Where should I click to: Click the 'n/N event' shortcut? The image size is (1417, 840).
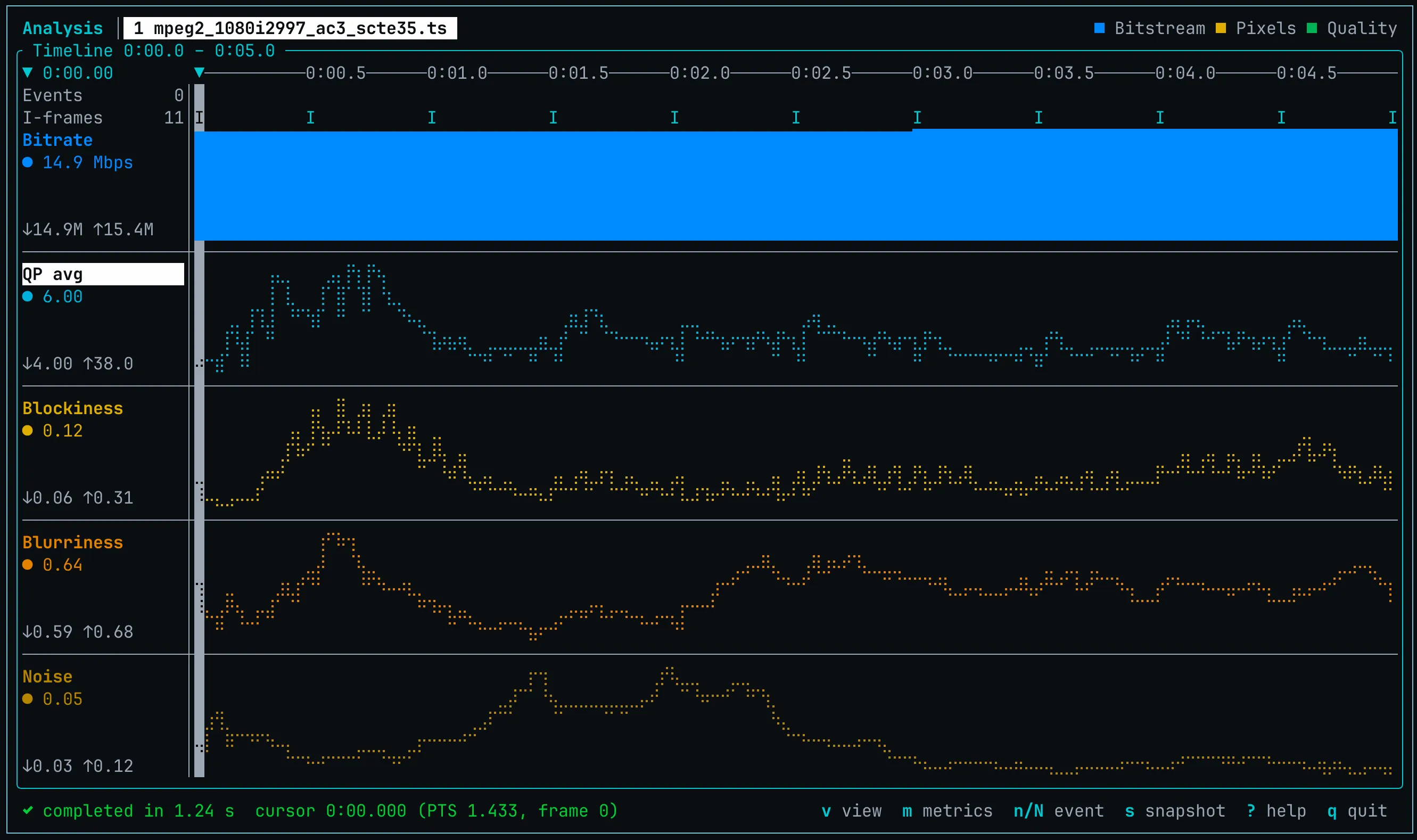[x=1059, y=811]
